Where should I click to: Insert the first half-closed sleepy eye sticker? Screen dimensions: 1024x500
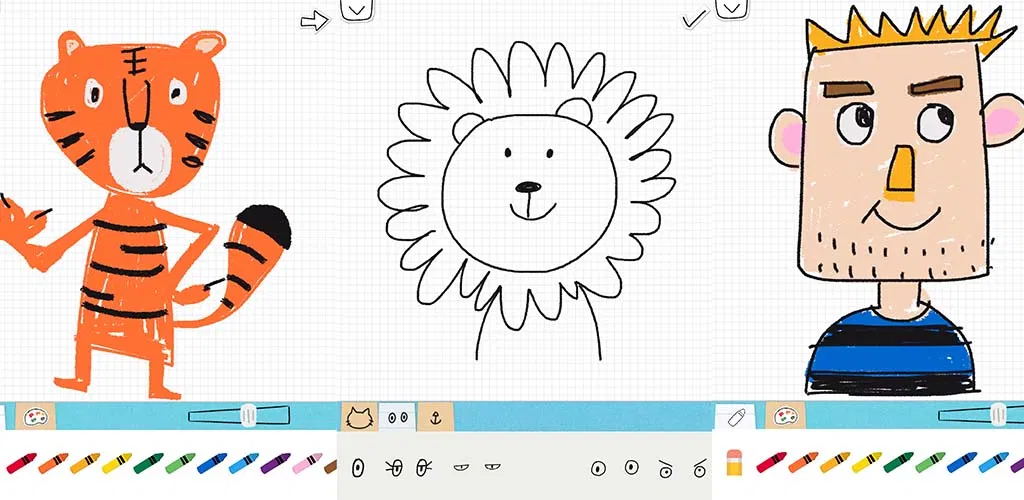pyautogui.click(x=461, y=467)
